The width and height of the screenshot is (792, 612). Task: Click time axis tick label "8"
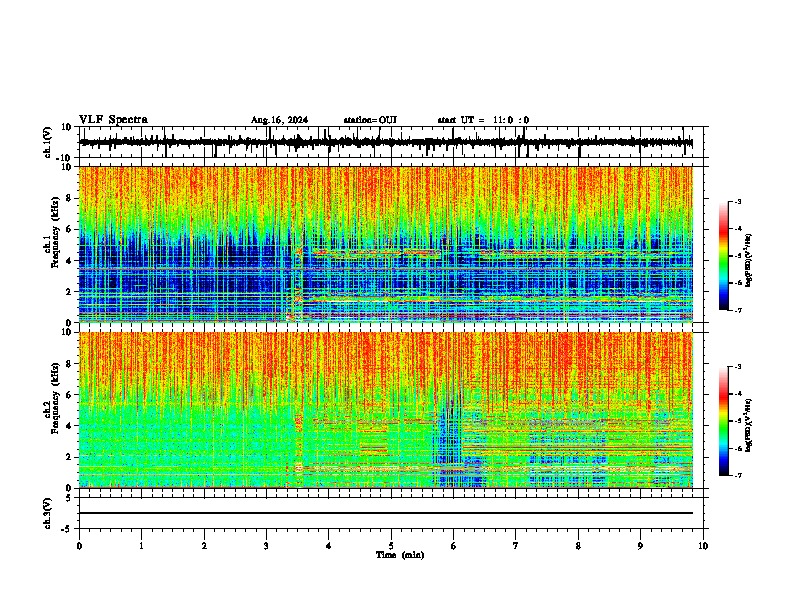tap(578, 546)
